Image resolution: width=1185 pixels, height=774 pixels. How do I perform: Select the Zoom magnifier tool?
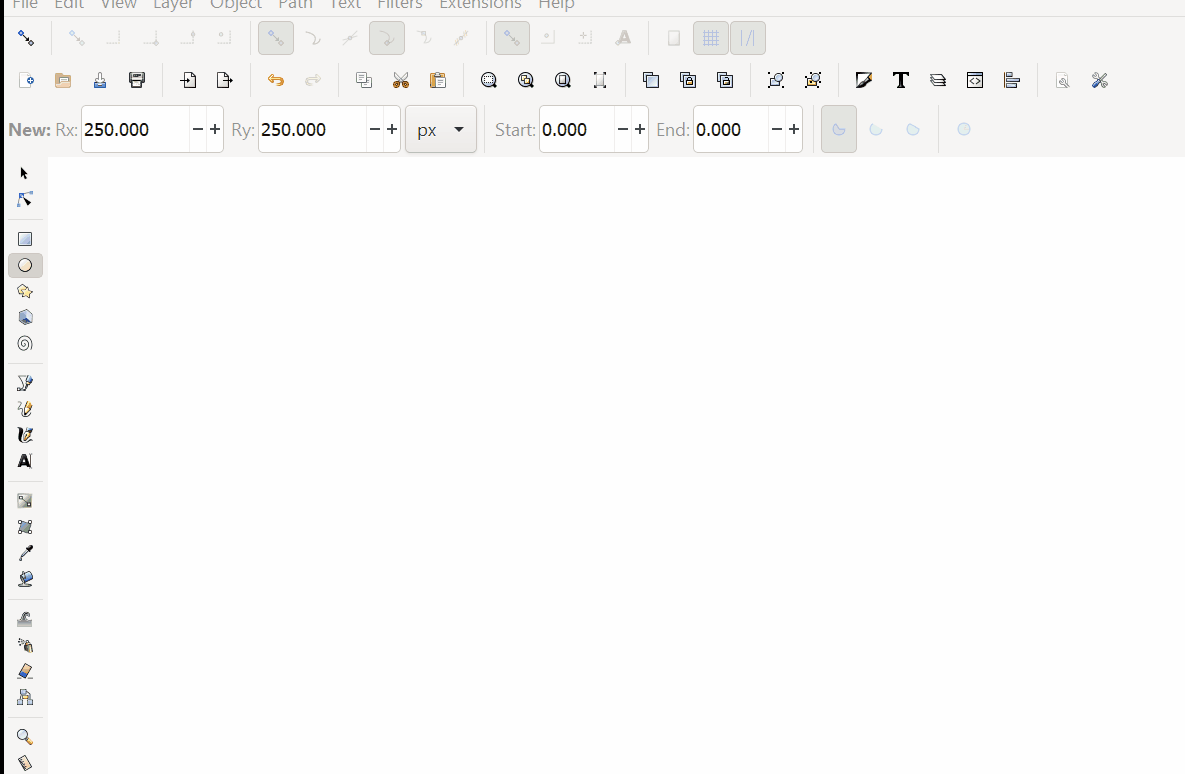point(25,737)
